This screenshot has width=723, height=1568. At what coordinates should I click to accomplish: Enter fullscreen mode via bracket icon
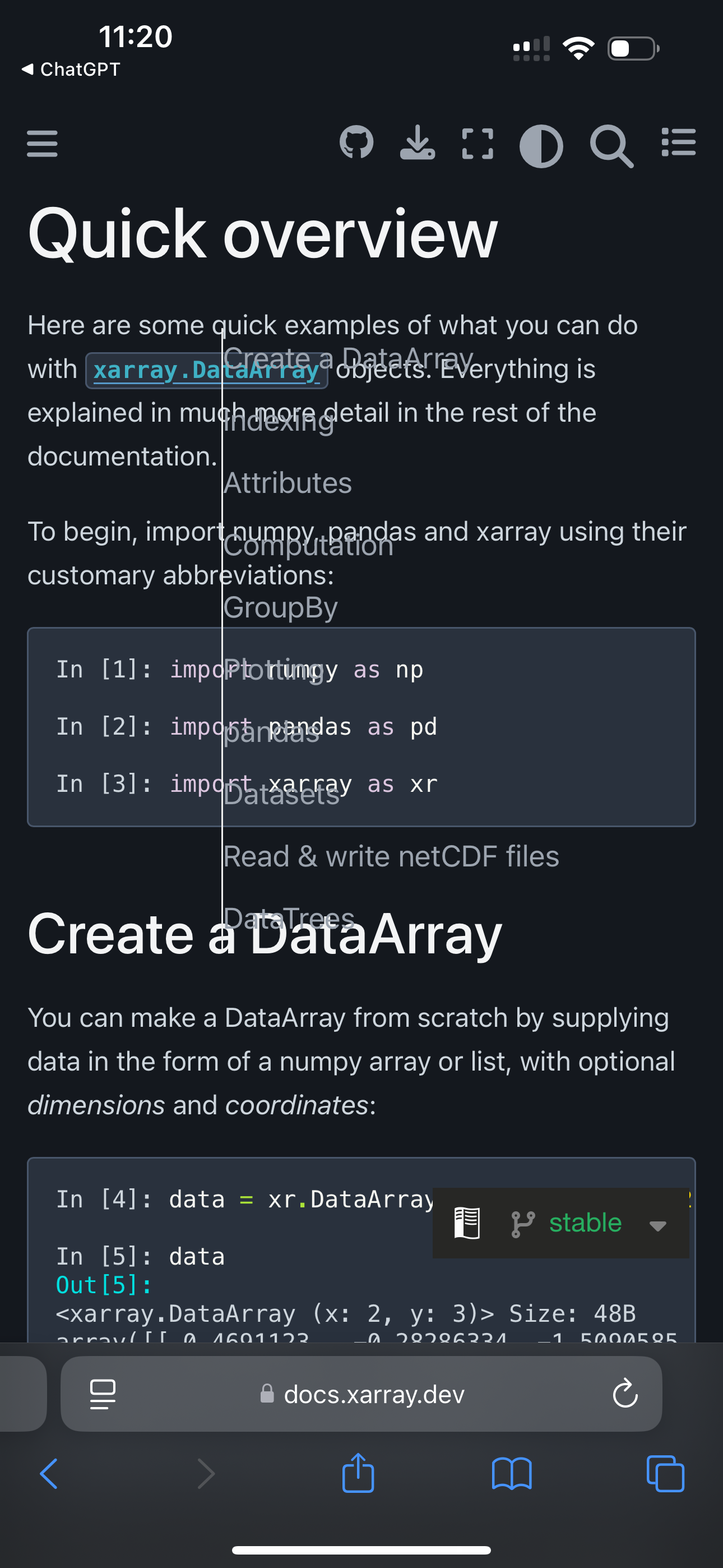click(478, 144)
